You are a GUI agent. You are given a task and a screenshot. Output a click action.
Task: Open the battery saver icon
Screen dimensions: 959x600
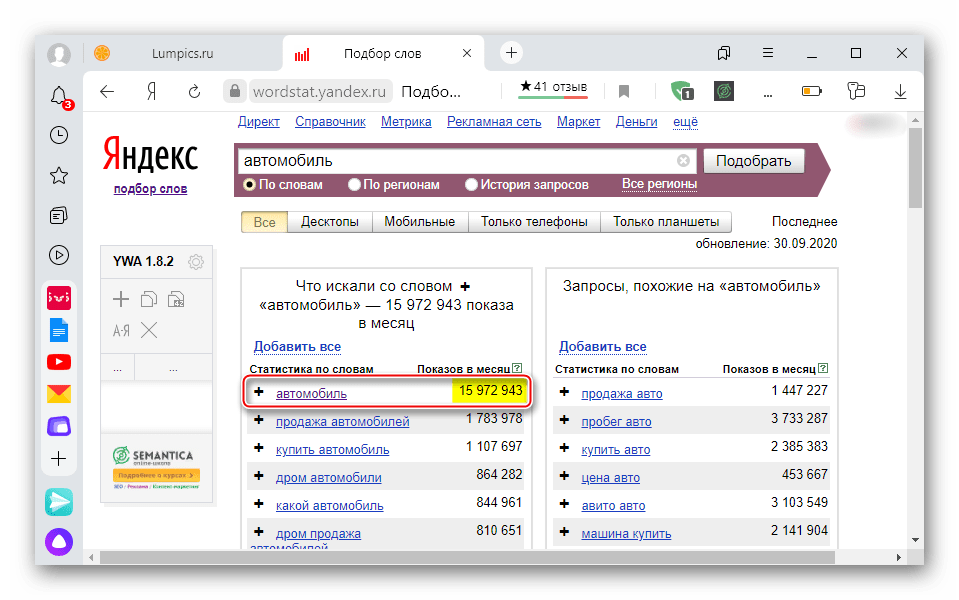(812, 91)
